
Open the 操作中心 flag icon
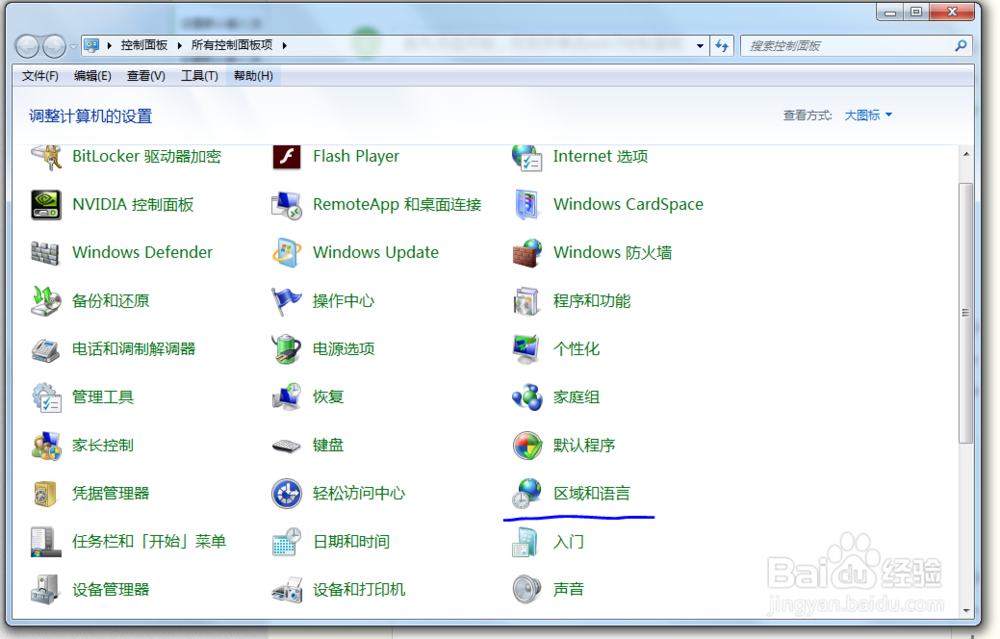[287, 301]
